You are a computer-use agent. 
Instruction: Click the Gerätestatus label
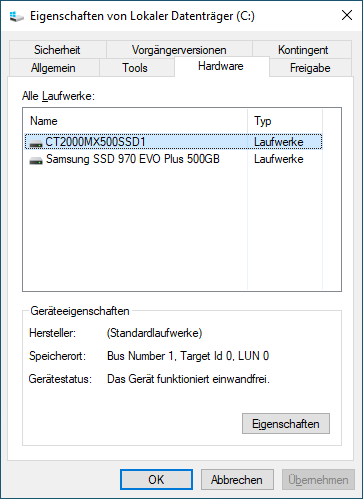coord(60,379)
